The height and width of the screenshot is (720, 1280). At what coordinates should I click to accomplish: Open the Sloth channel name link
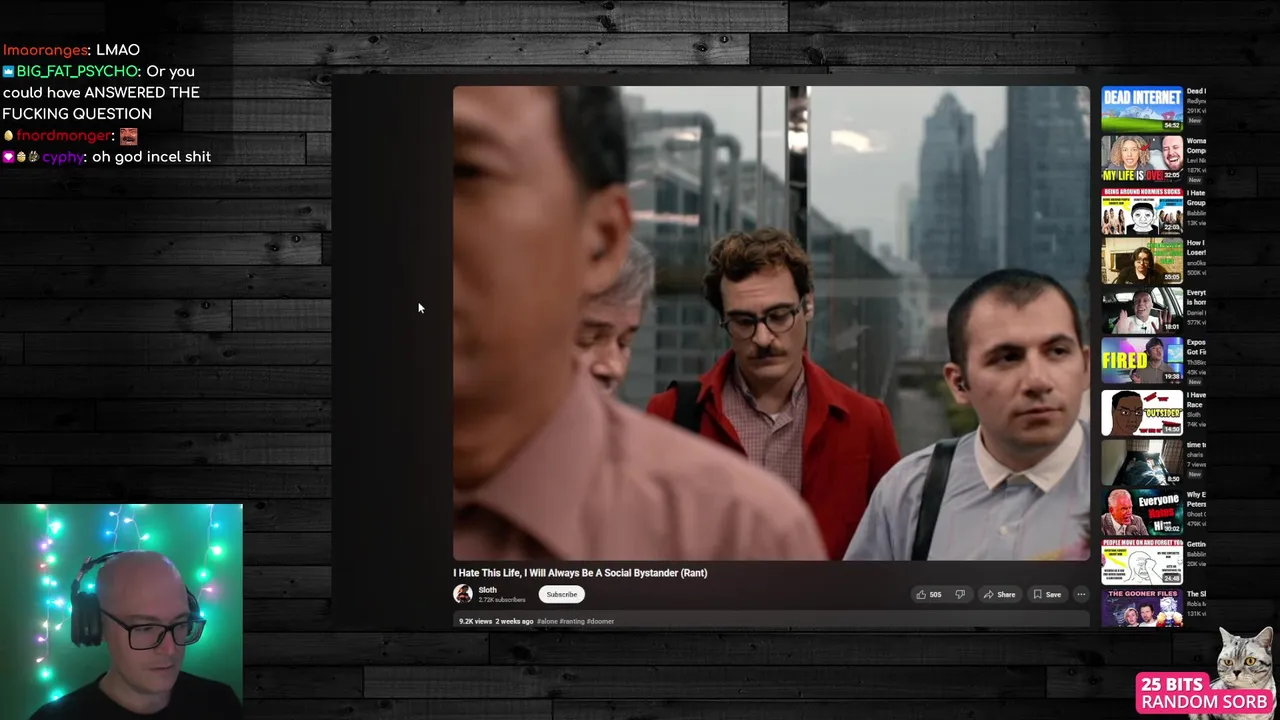pyautogui.click(x=487, y=590)
